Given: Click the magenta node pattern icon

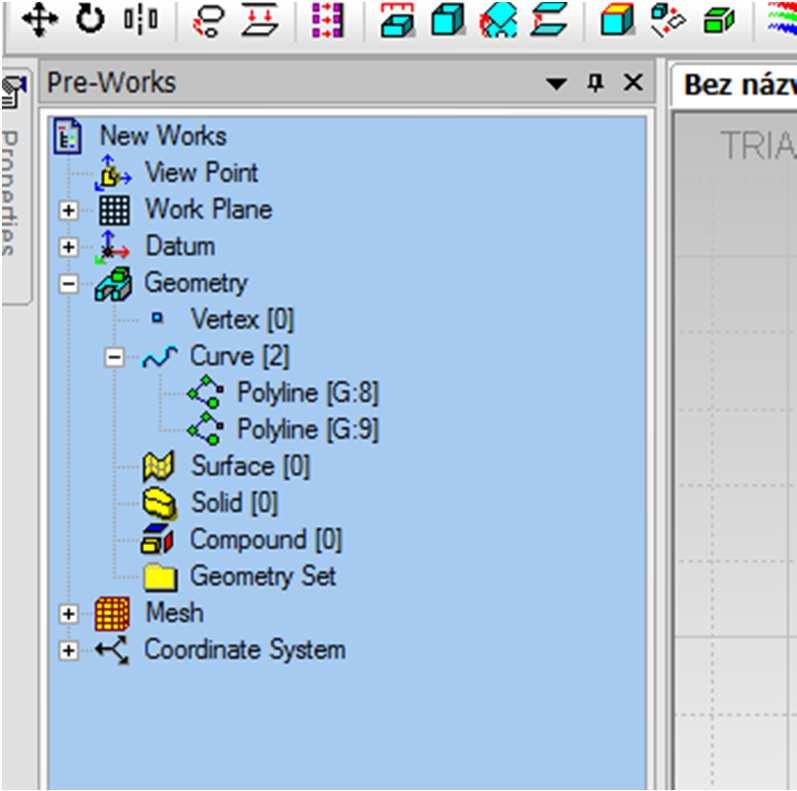Looking at the screenshot, I should click(328, 20).
